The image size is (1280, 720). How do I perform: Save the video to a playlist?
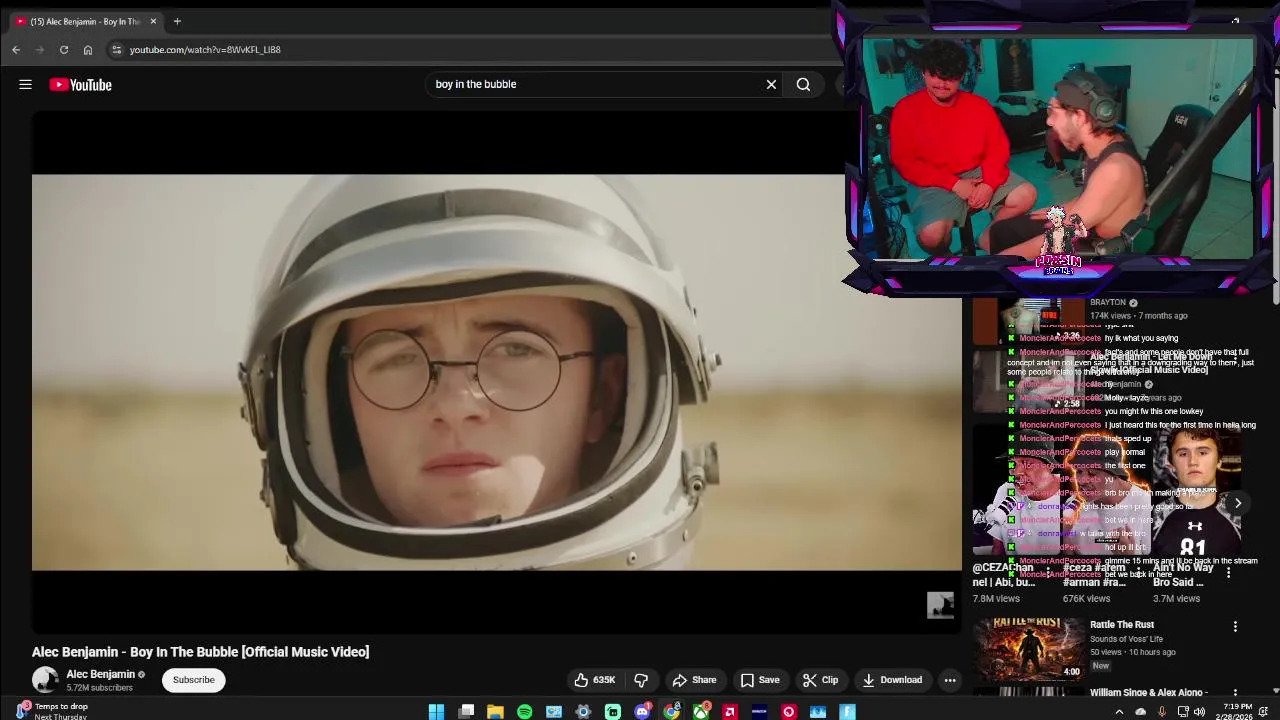point(759,680)
